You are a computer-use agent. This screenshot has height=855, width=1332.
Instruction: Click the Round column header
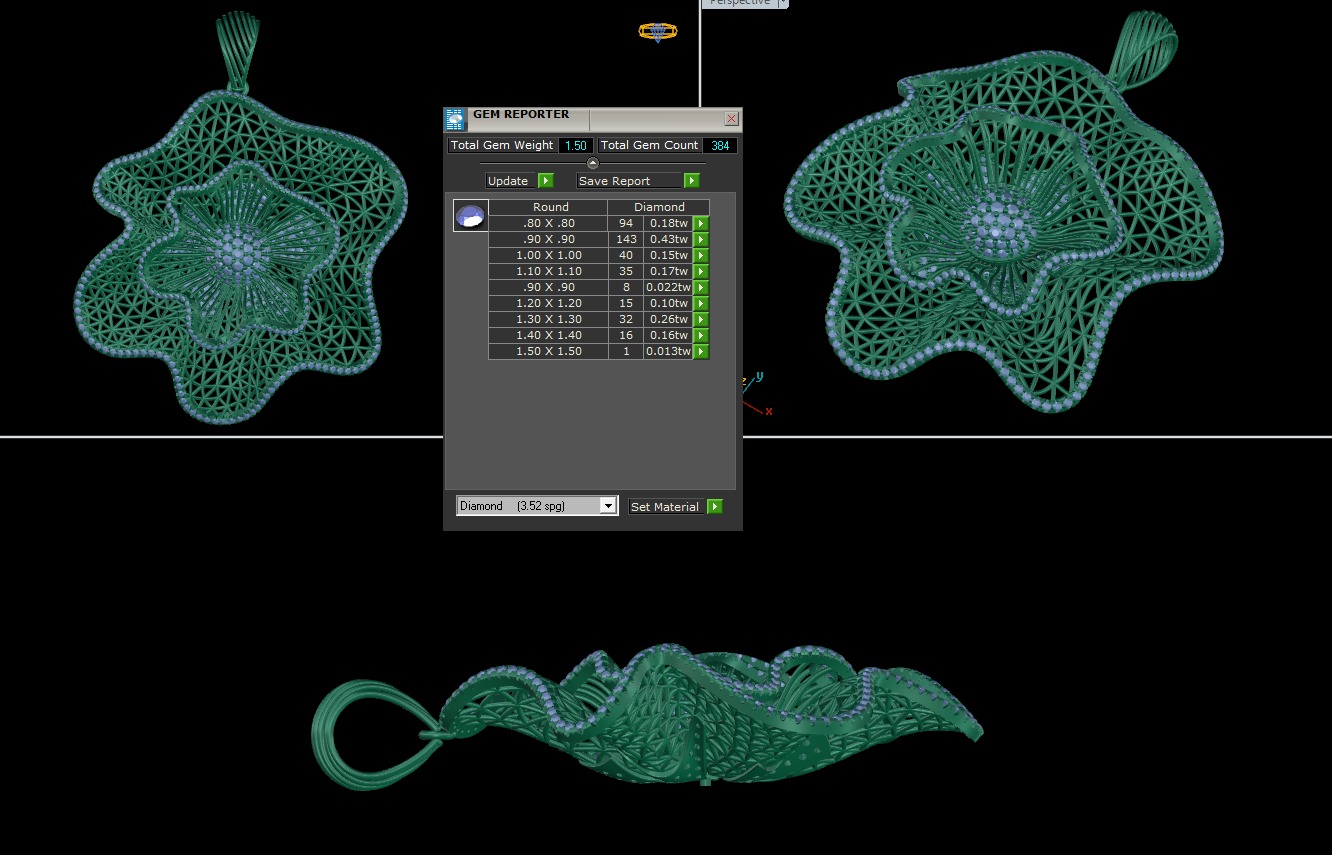click(x=550, y=207)
